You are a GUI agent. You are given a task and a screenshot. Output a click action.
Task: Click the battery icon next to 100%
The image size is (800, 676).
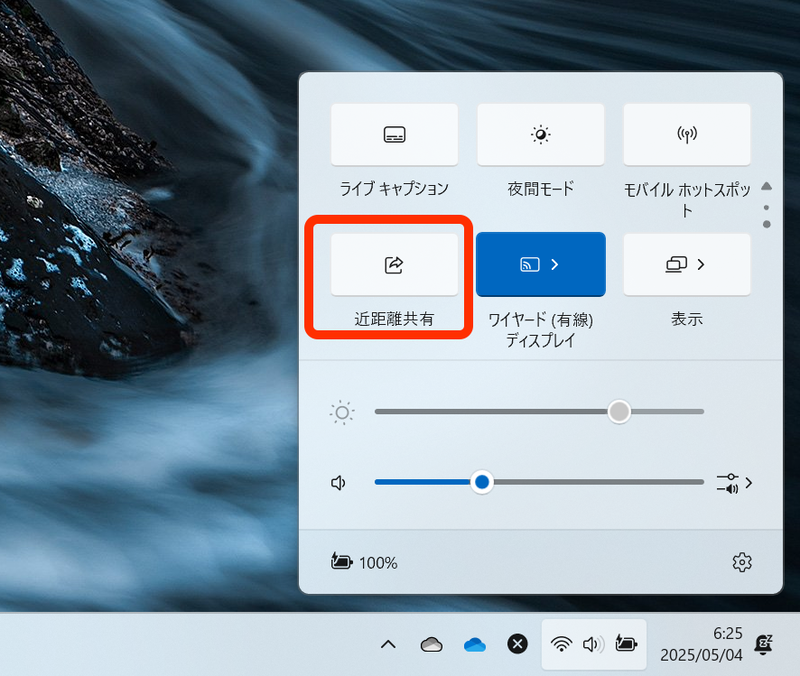click(x=340, y=562)
